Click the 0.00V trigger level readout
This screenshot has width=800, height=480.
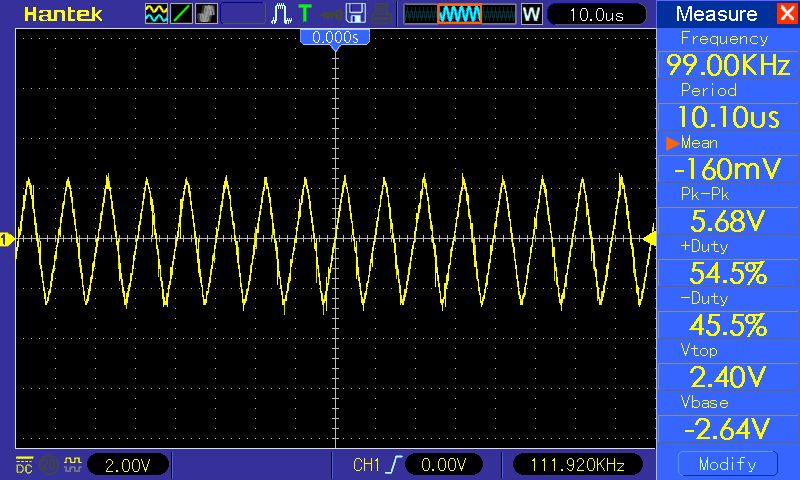[444, 465]
